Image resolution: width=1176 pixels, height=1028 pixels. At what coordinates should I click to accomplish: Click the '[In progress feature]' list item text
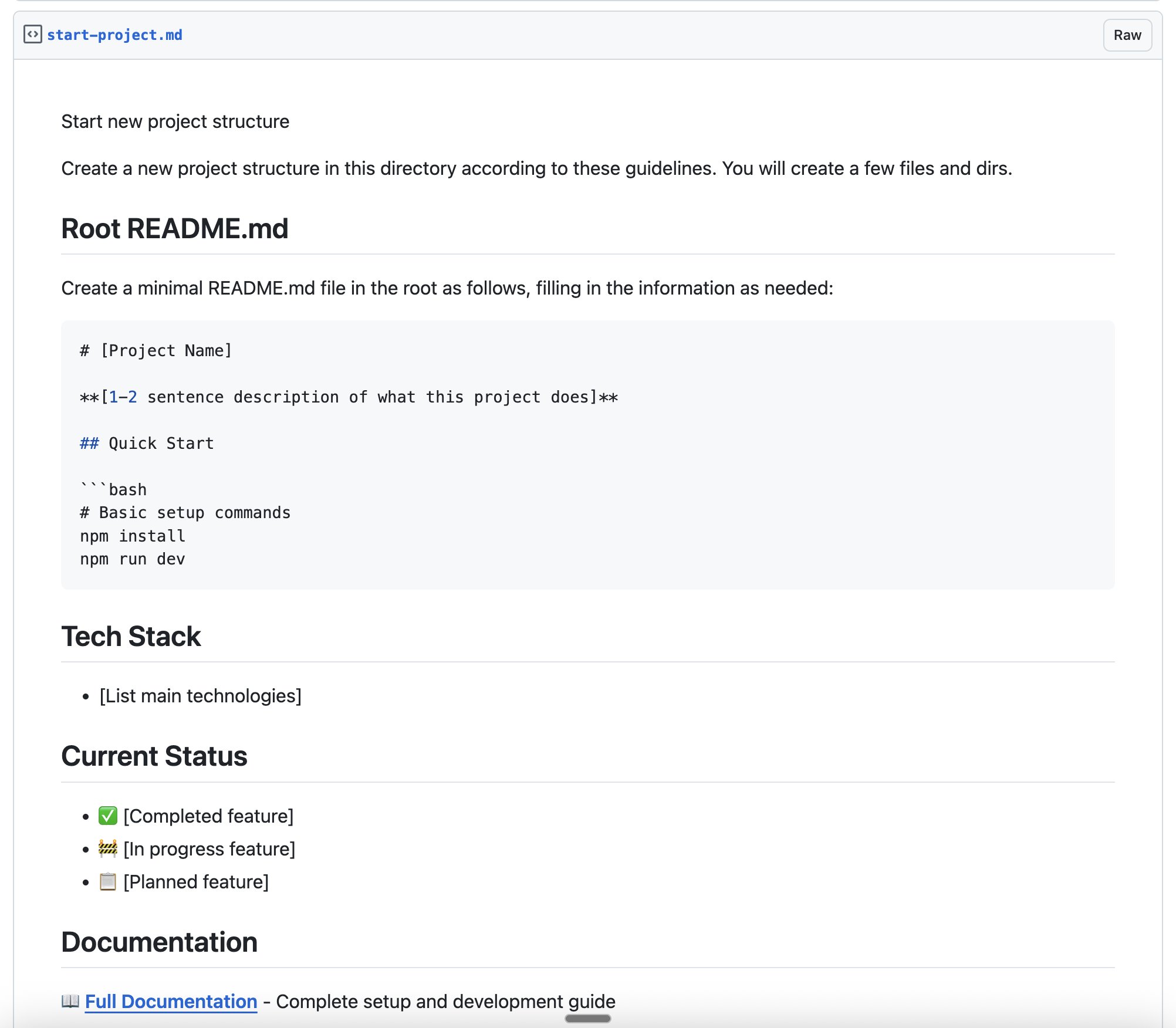click(x=209, y=849)
